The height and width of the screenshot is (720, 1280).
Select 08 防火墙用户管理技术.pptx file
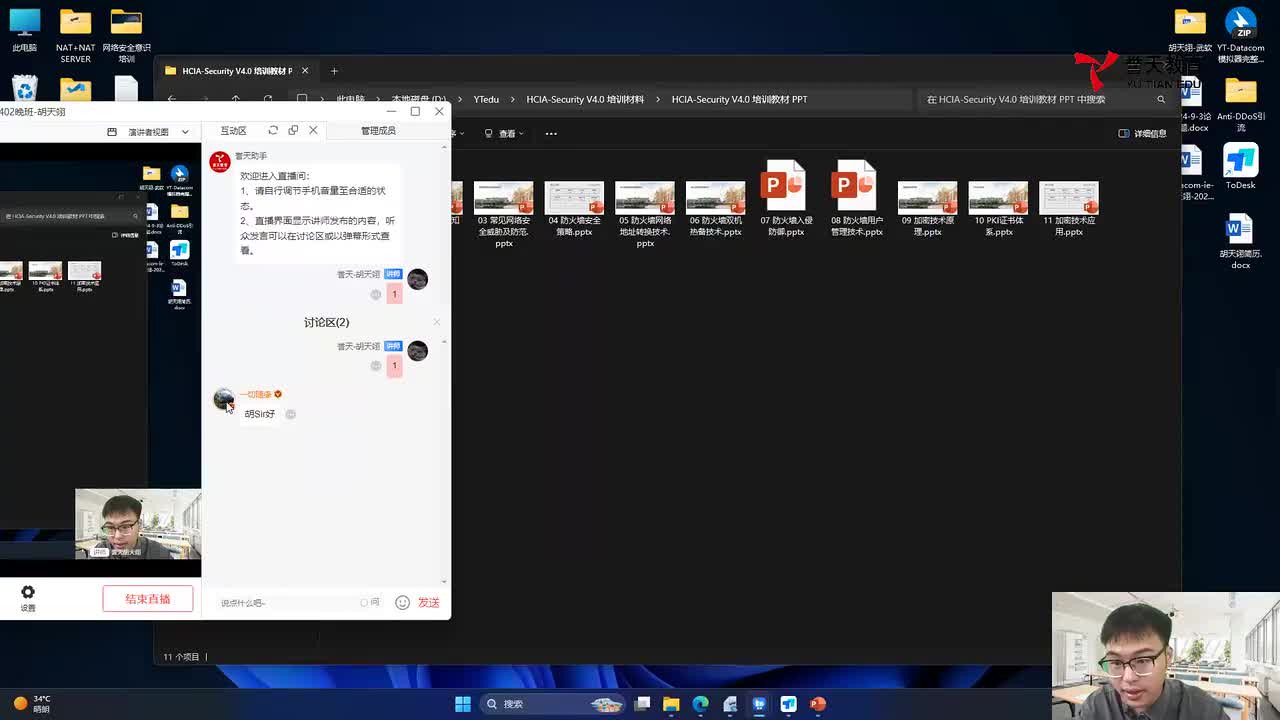856,198
